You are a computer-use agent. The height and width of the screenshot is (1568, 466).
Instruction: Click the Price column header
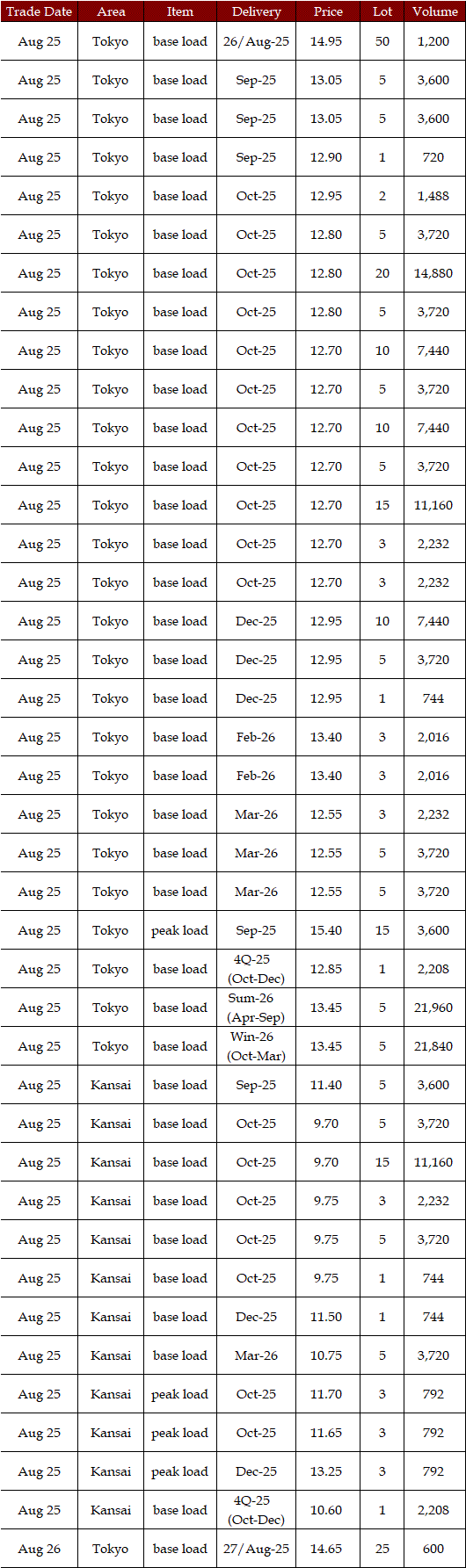point(327,11)
